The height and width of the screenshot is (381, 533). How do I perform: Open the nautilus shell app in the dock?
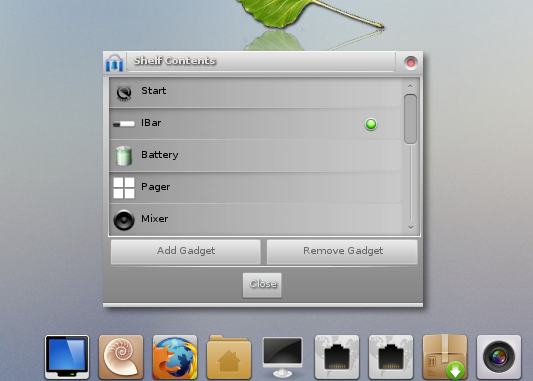pos(121,357)
